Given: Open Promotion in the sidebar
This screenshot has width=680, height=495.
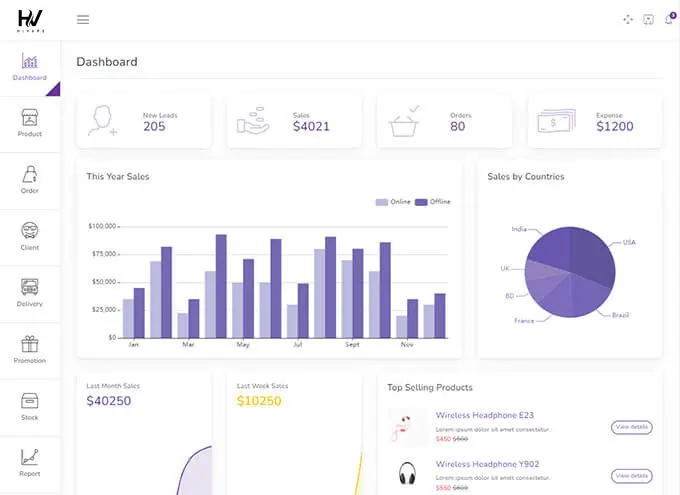Looking at the screenshot, I should (x=29, y=350).
